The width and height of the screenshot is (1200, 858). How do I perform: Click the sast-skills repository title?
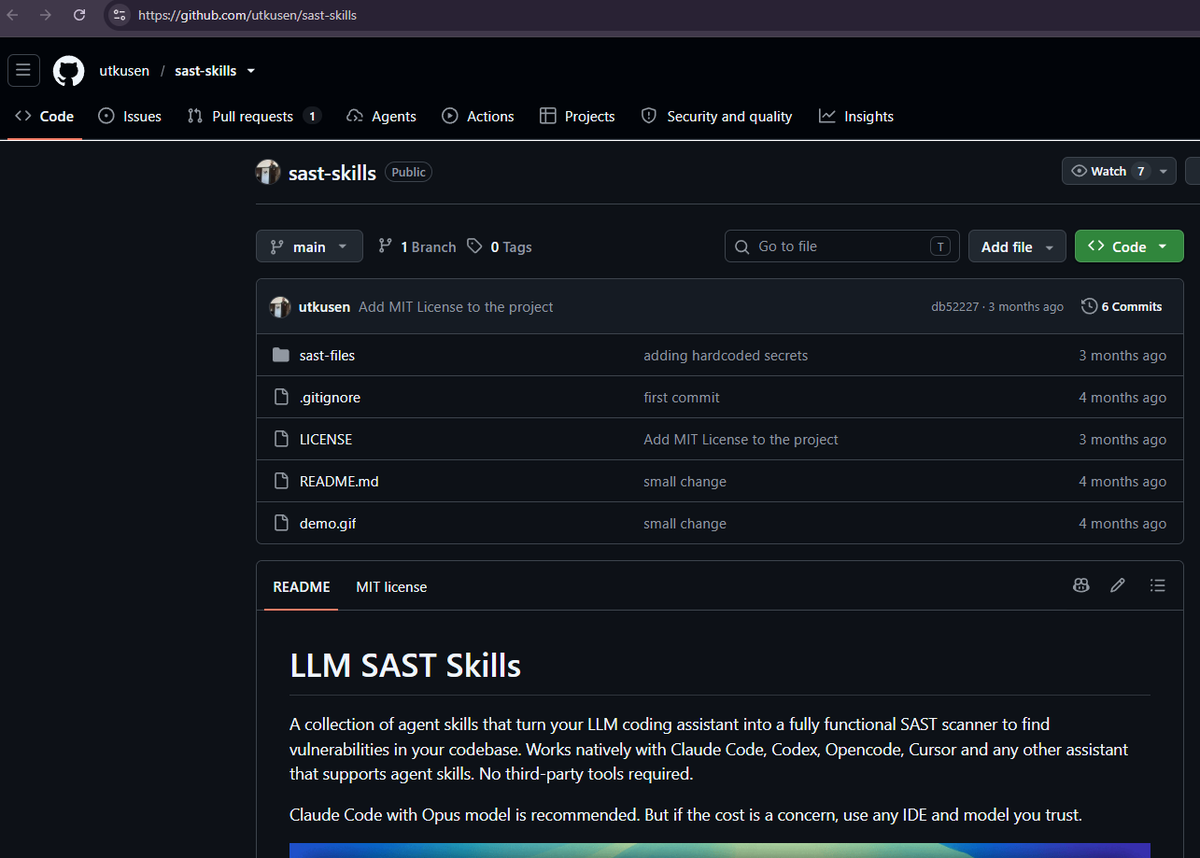332,173
